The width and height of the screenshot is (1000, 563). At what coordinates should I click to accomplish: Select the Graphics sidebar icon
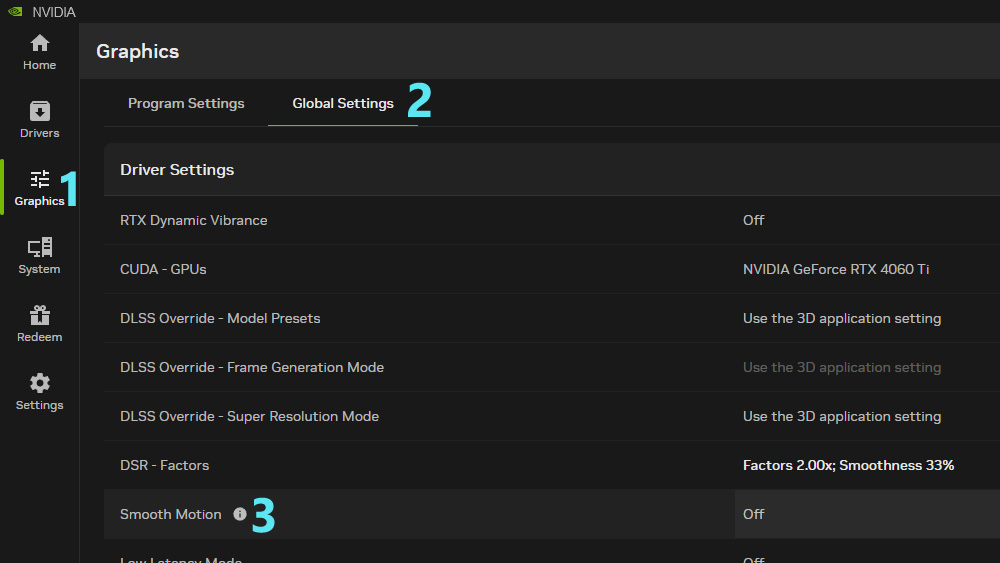(40, 180)
